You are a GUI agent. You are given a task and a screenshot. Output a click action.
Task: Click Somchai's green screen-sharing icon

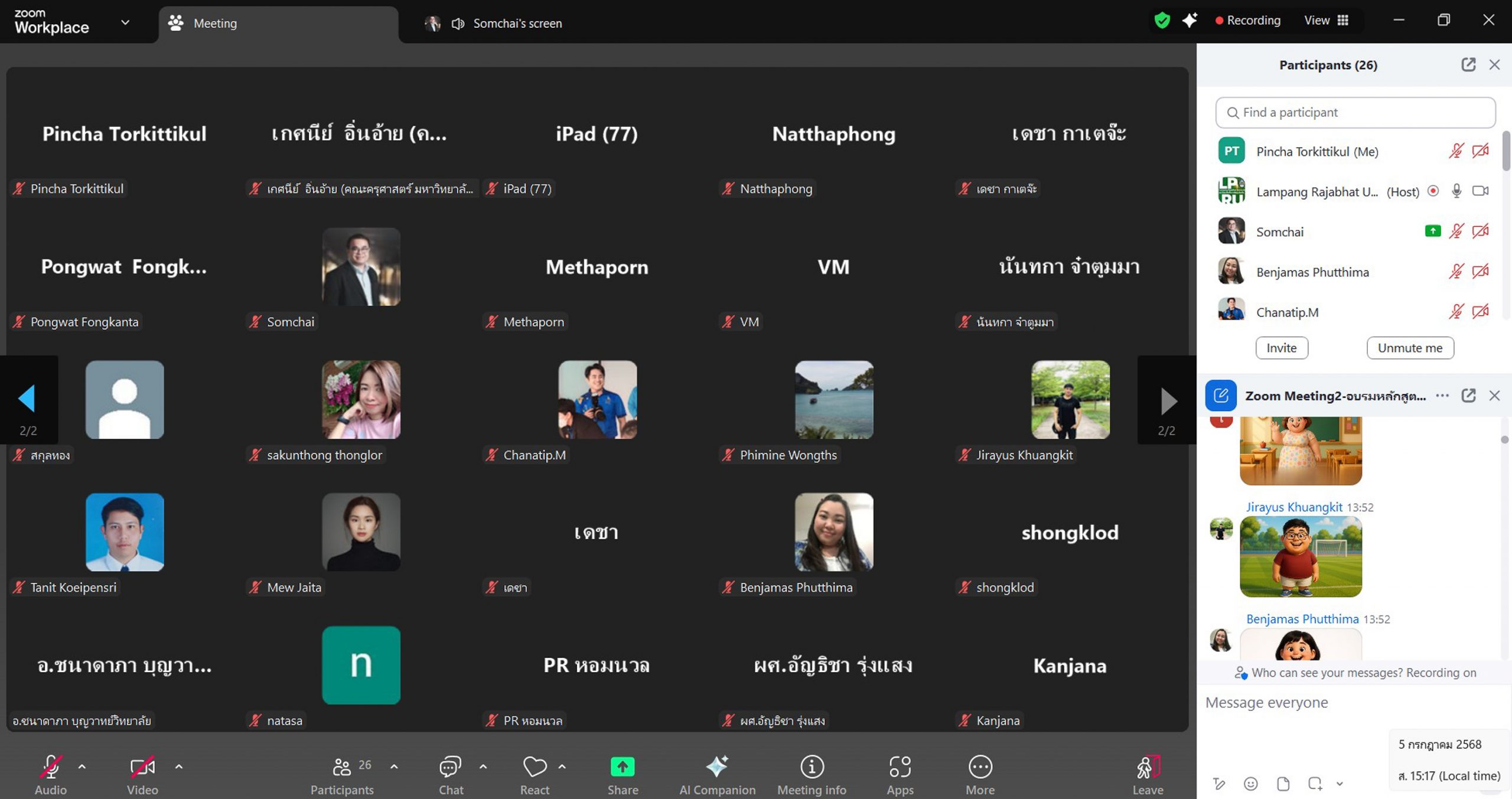(1432, 231)
